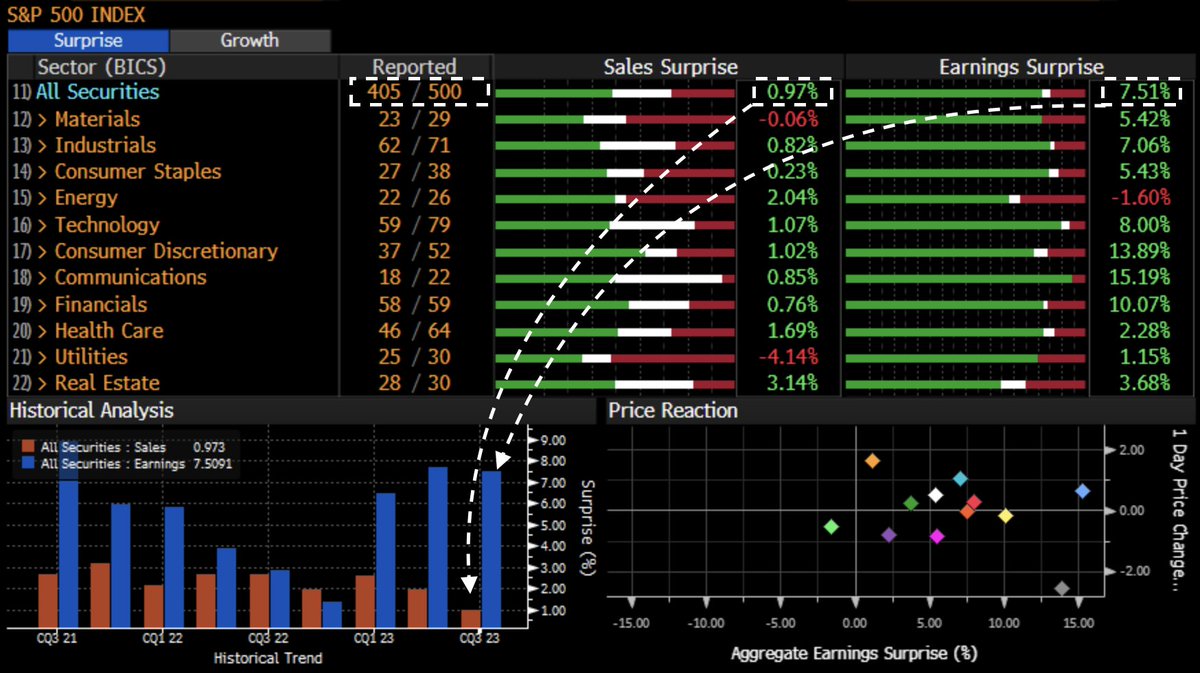The width and height of the screenshot is (1200, 673).
Task: Expand the Materials sector row
Action: click(98, 118)
